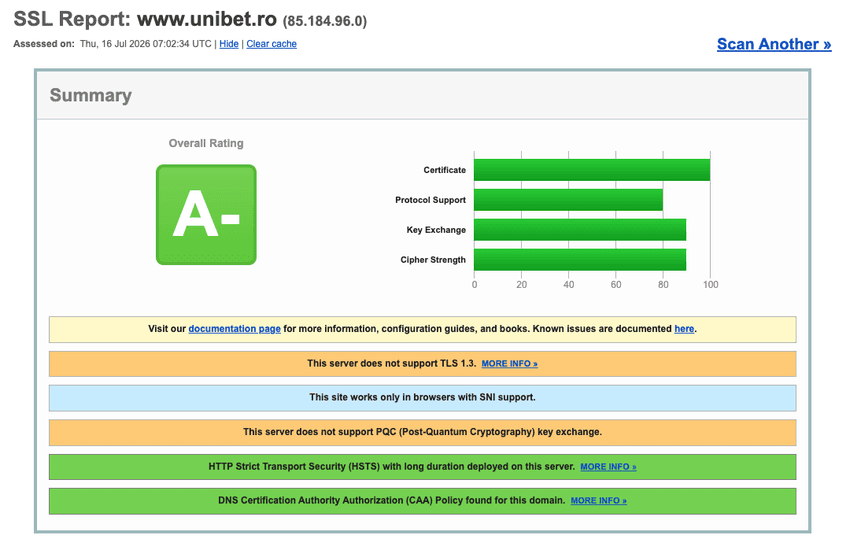850x542 pixels.
Task: Click the 'Overall Rating' label
Action: point(206,143)
